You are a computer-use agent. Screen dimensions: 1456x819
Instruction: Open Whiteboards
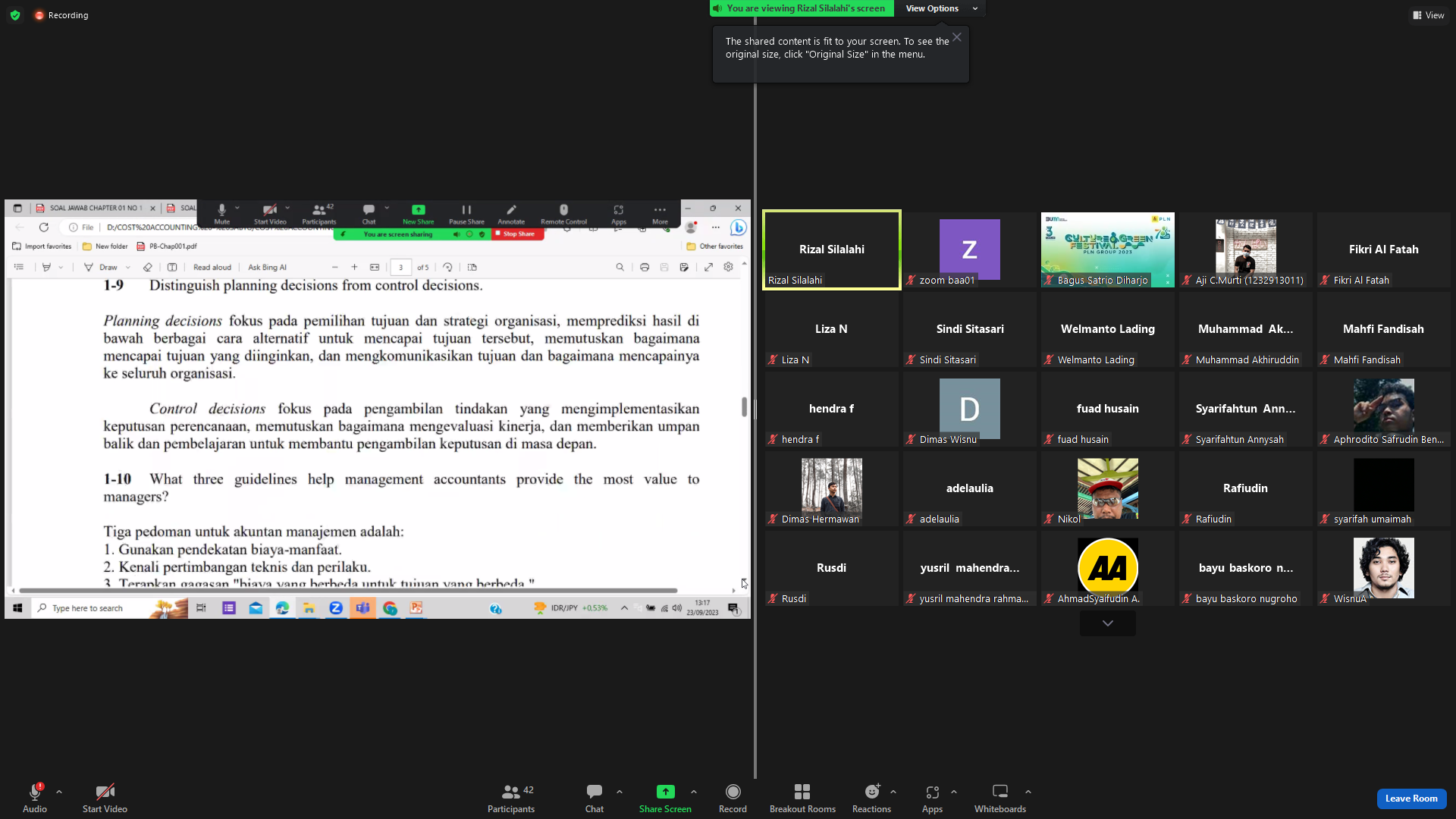click(1000, 798)
